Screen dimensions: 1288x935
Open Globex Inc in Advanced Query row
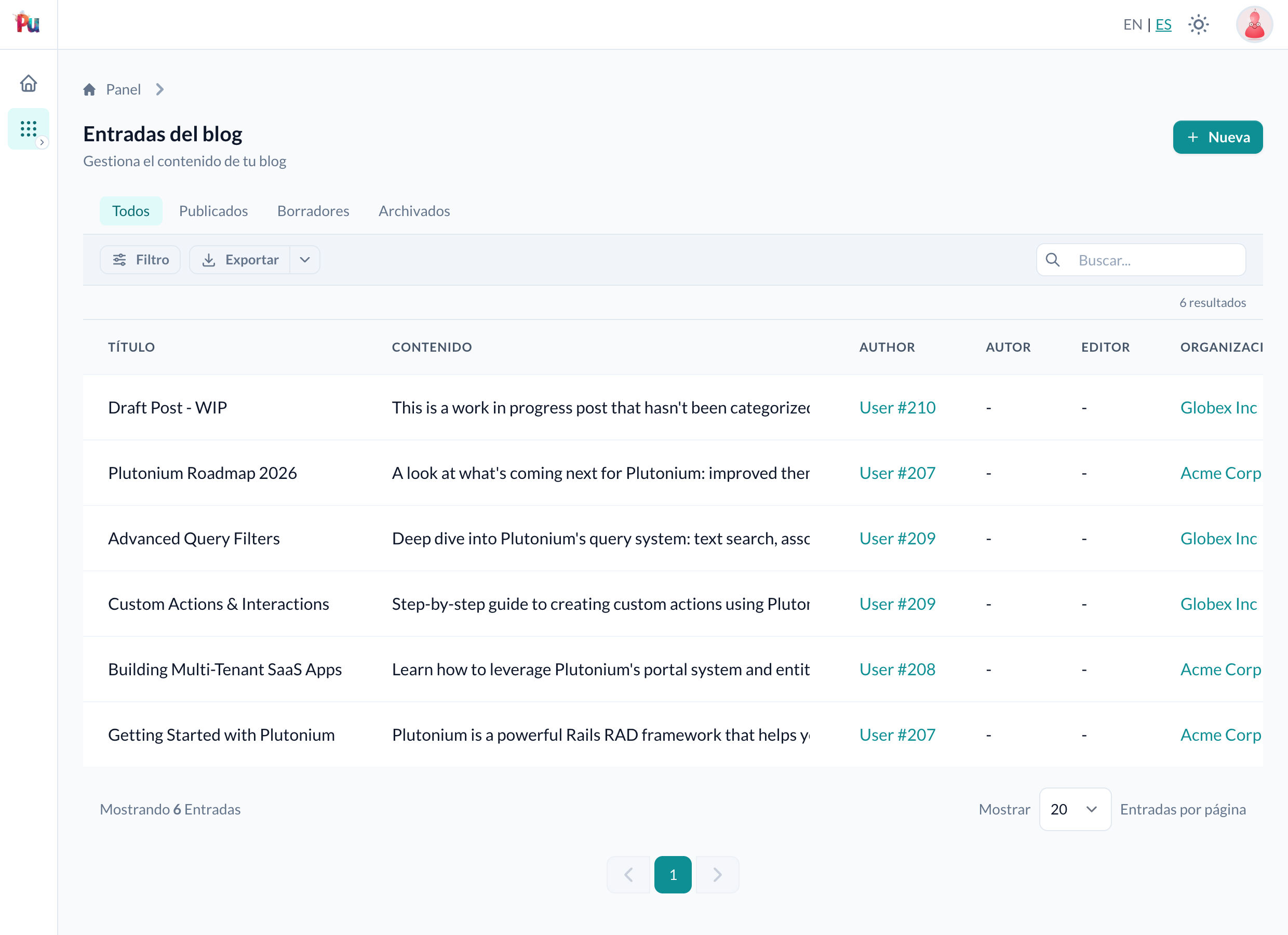(1219, 539)
